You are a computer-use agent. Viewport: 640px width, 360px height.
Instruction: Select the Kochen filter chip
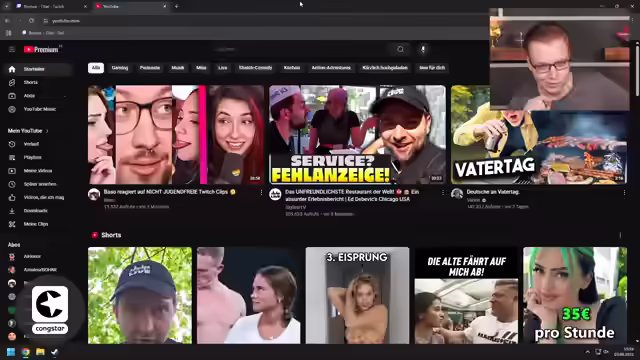(x=292, y=68)
